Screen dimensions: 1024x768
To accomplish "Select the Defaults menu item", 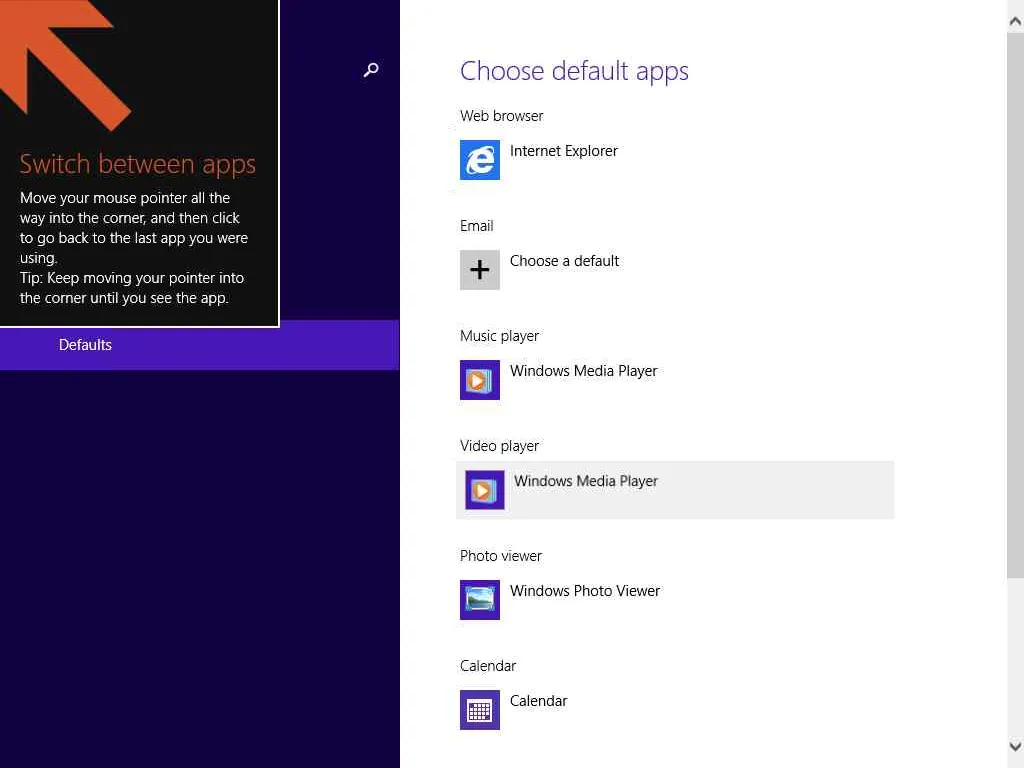I will [199, 345].
